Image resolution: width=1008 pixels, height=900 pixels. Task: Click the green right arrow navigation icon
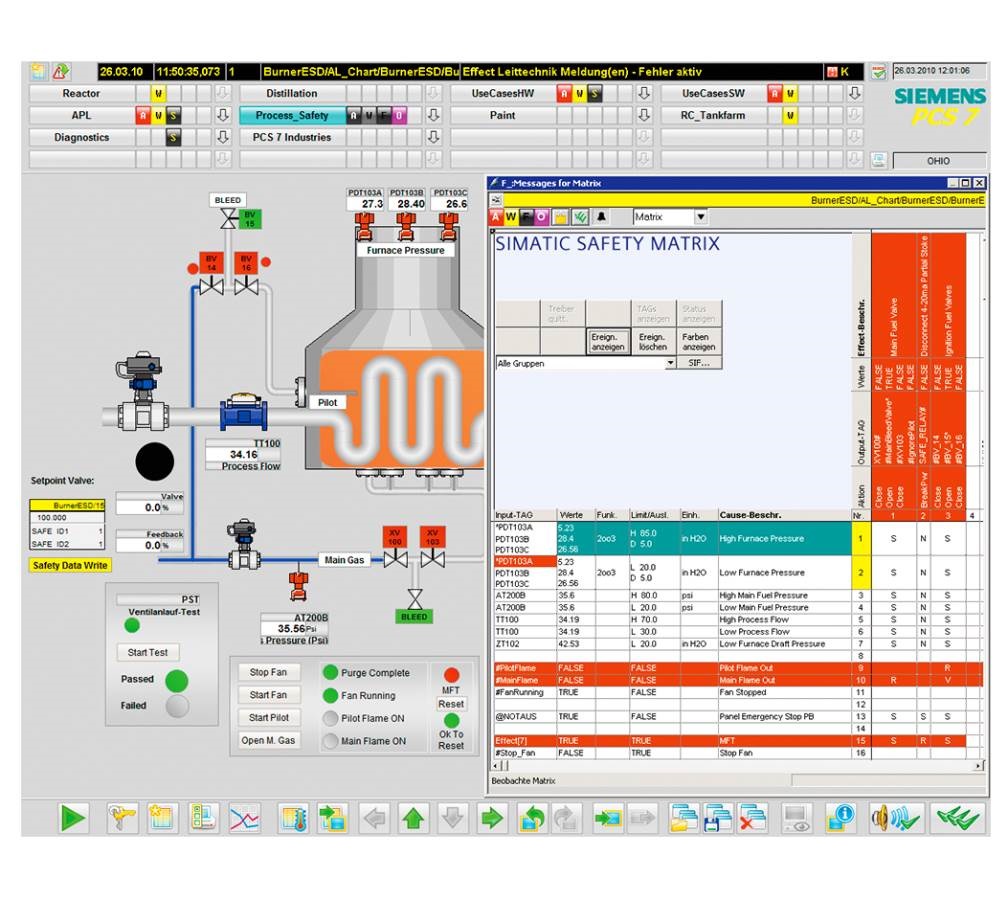pos(491,818)
